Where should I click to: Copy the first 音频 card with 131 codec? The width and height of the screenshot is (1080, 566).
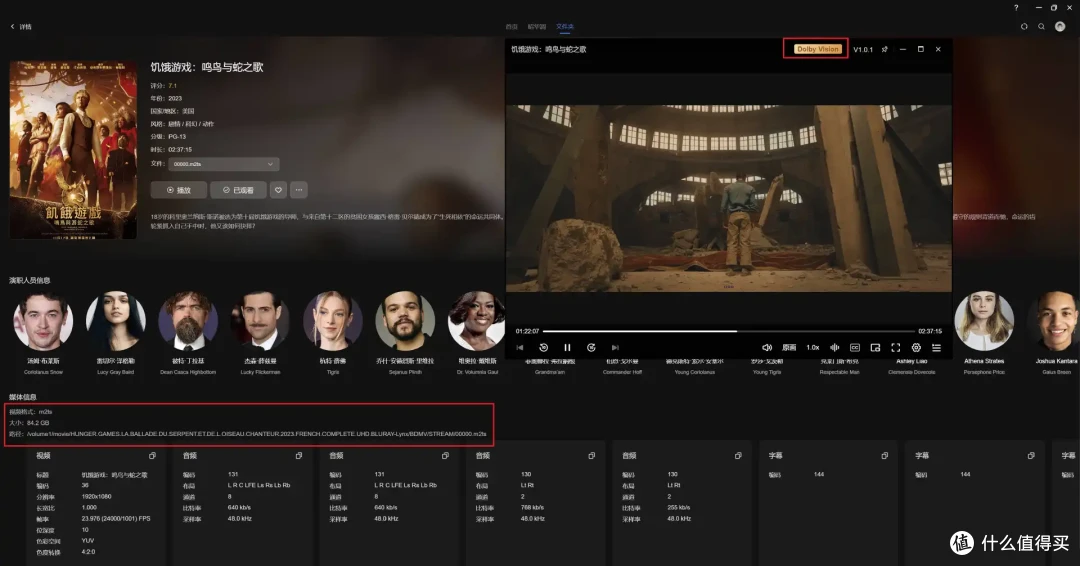(299, 456)
